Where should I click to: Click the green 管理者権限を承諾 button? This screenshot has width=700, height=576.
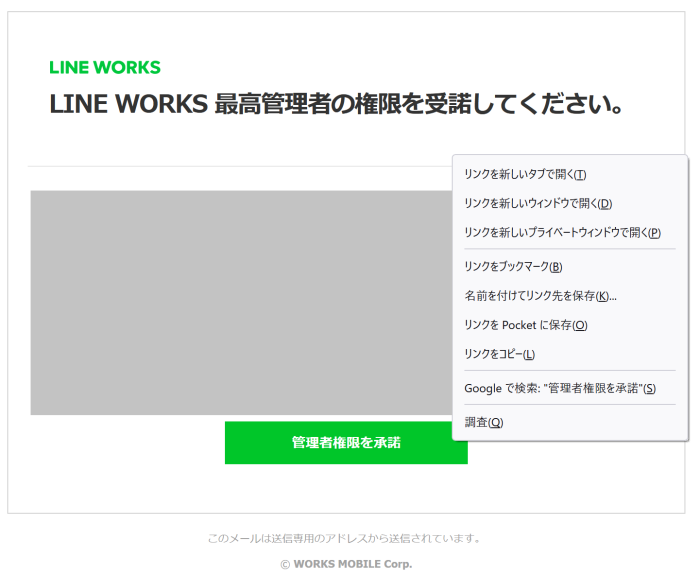pyautogui.click(x=346, y=442)
